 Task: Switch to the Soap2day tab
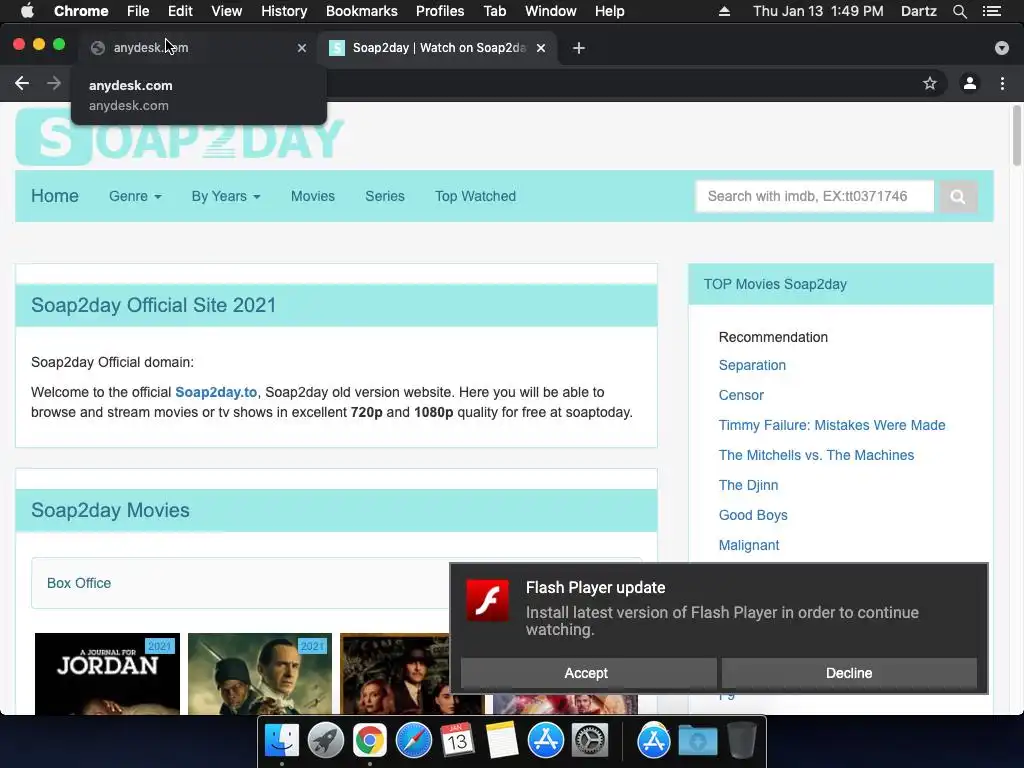pyautogui.click(x=439, y=48)
